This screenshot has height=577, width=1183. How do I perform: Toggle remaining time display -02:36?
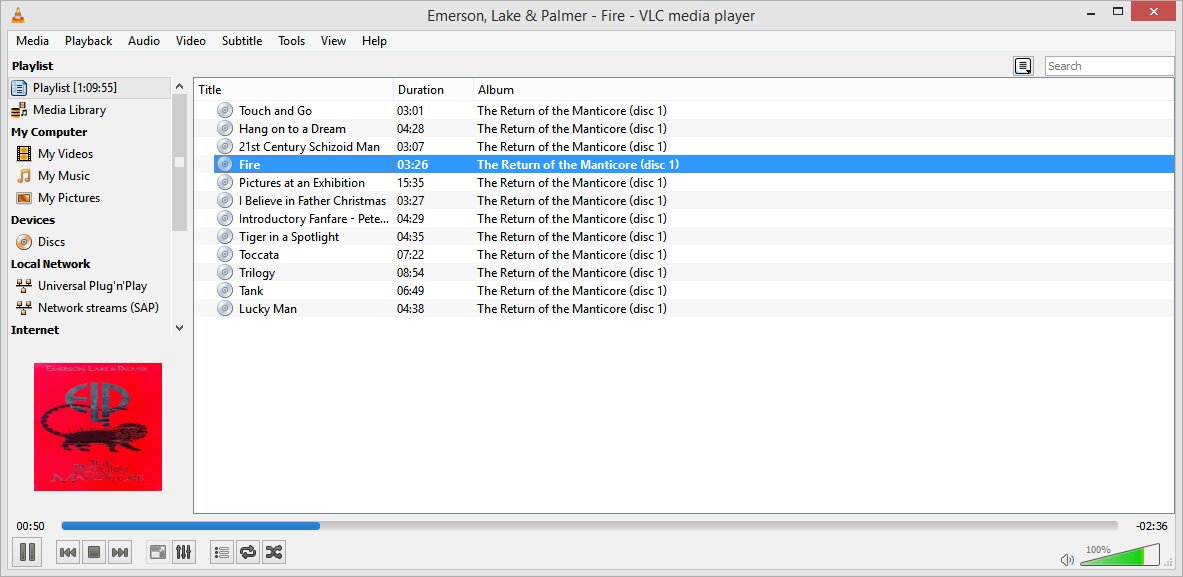point(1151,526)
